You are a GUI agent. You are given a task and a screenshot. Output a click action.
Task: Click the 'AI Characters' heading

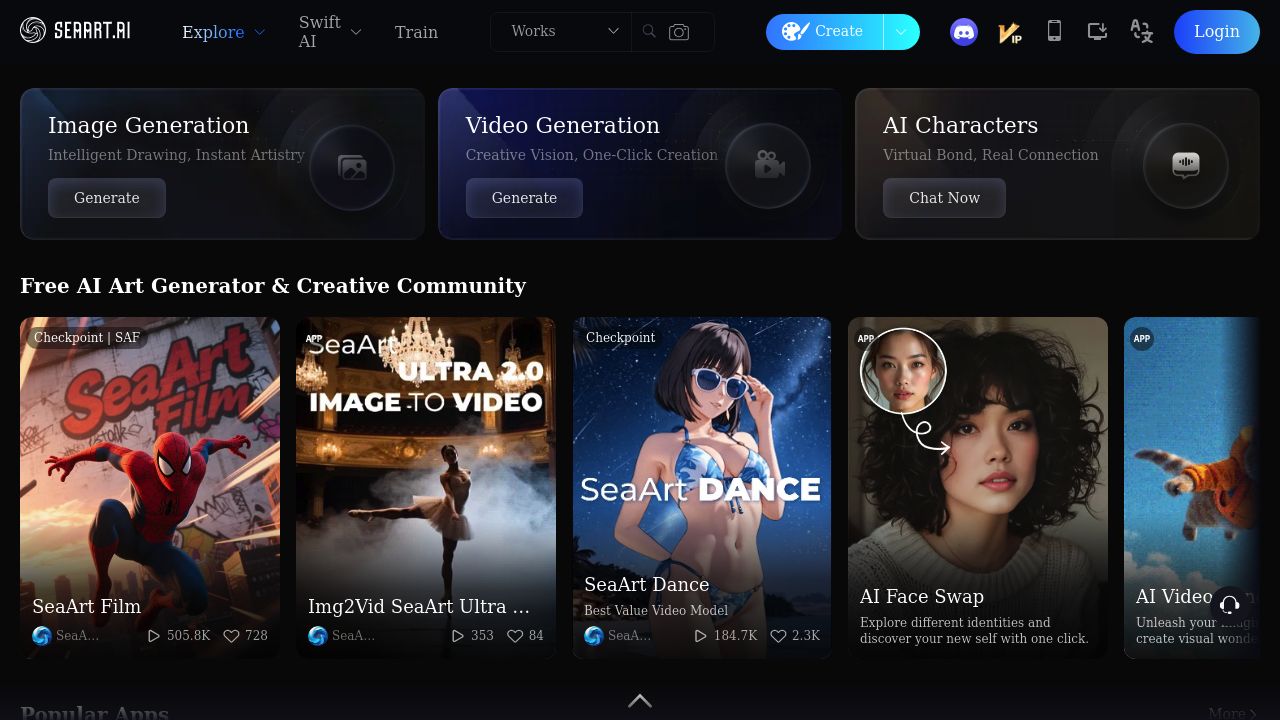click(x=961, y=125)
